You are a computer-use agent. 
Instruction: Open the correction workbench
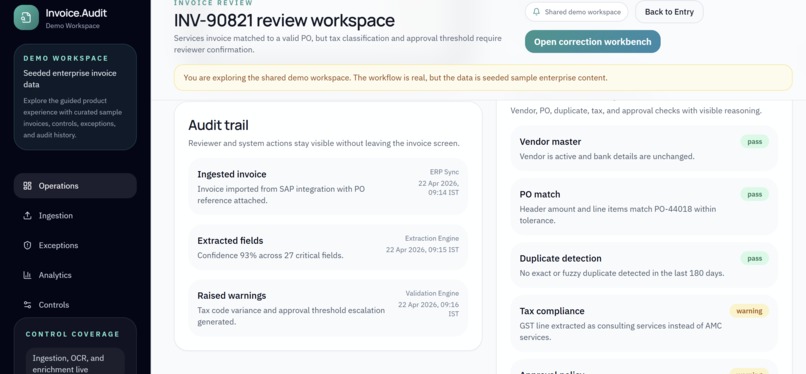tap(592, 42)
